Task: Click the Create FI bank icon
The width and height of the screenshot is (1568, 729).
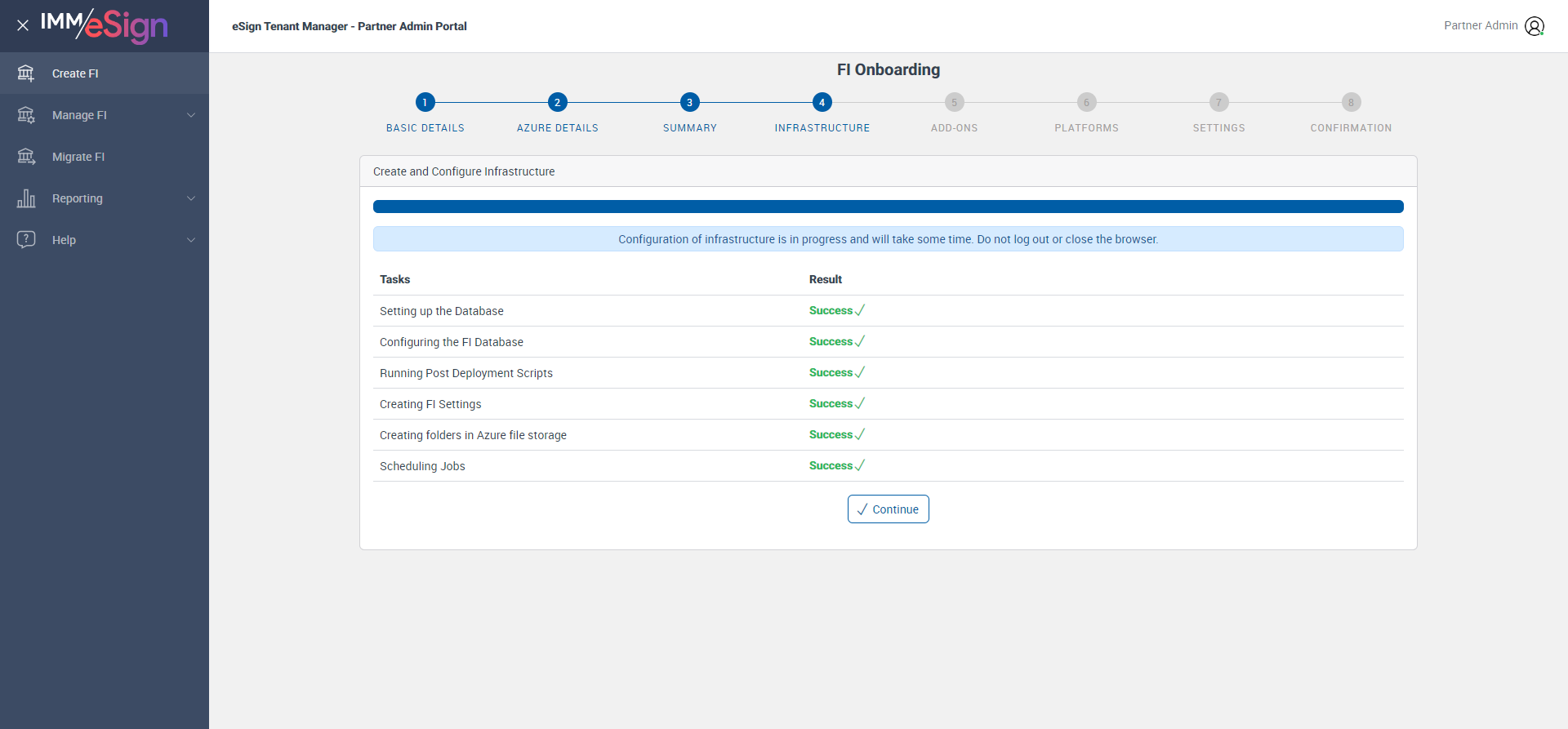Action: 26,73
